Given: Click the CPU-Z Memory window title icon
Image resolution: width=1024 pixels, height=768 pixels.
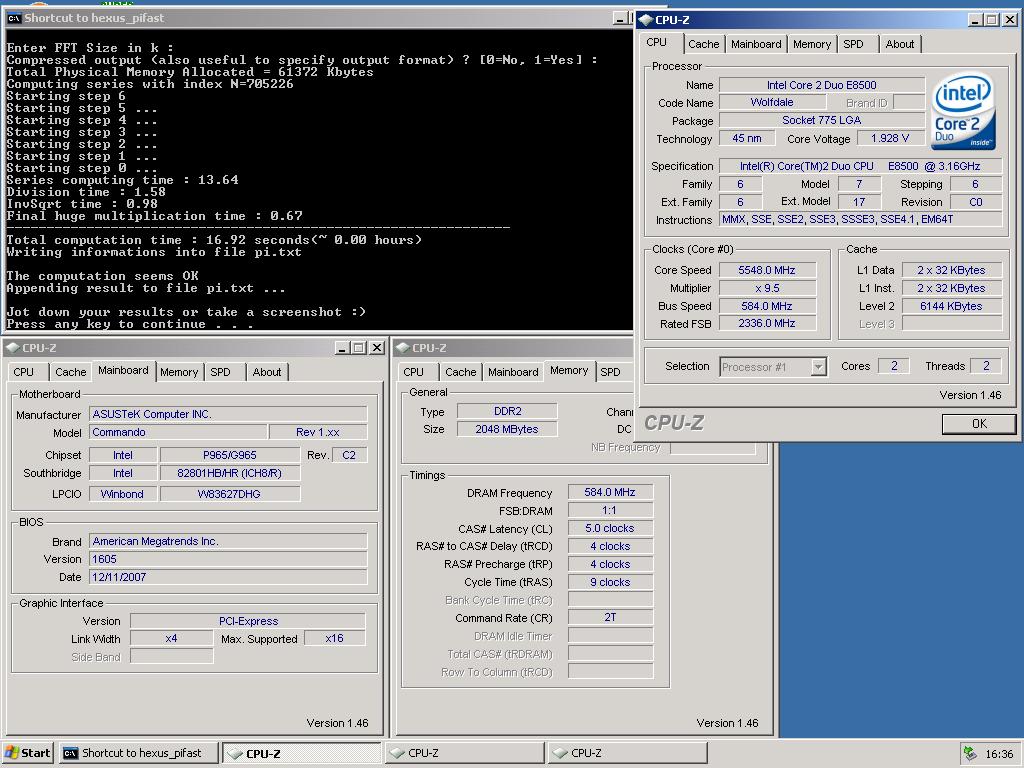Looking at the screenshot, I should click(402, 348).
